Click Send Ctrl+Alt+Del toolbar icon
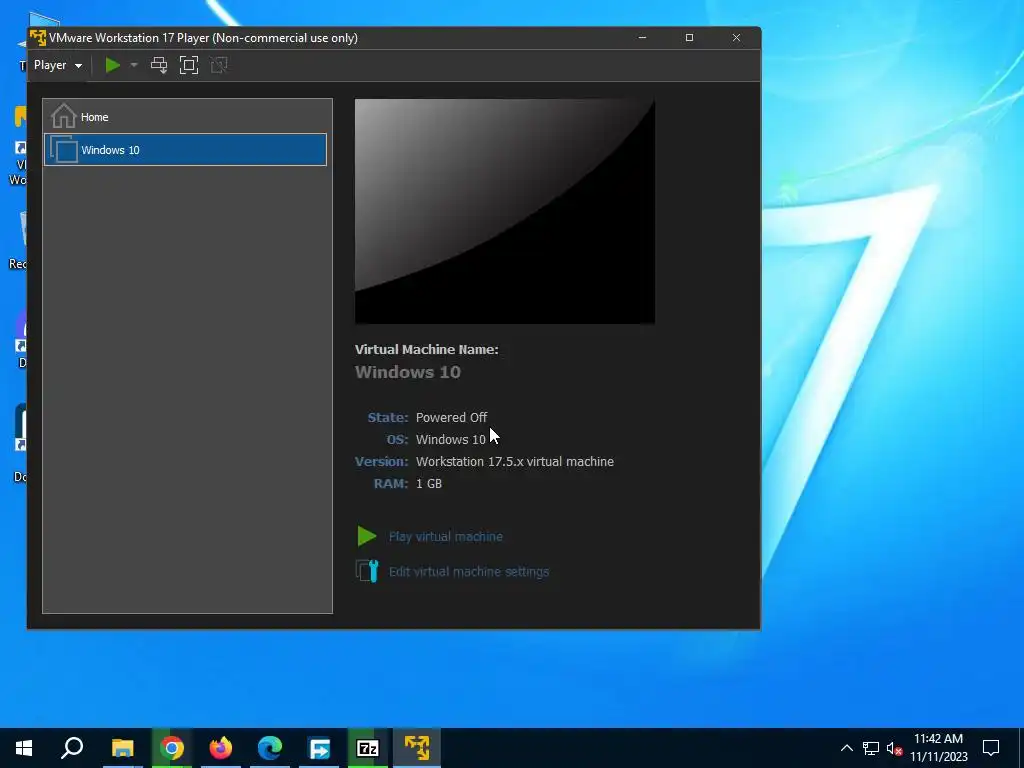1024x768 pixels. (x=159, y=65)
